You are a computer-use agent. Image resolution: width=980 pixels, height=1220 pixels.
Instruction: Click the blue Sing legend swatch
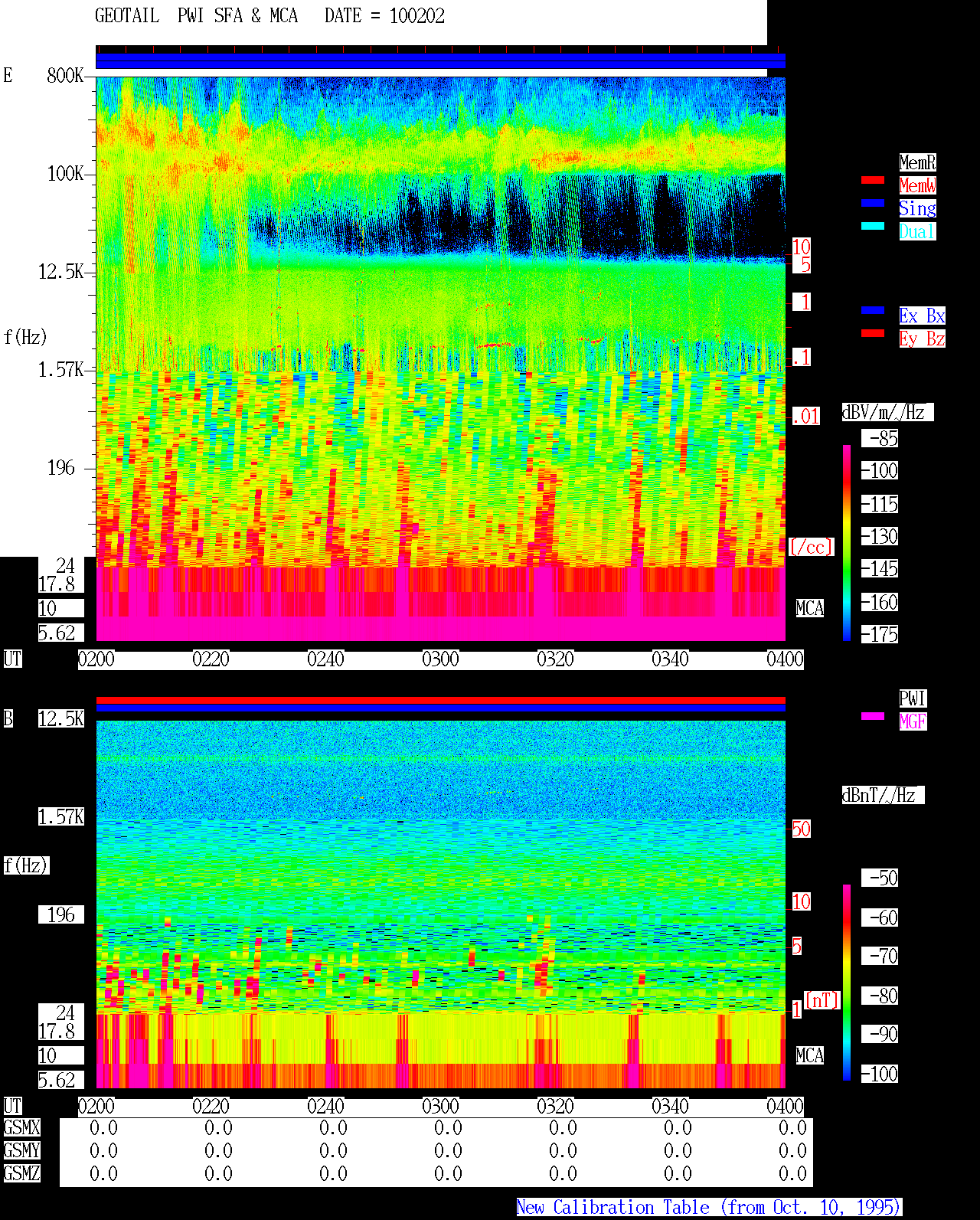(x=873, y=203)
